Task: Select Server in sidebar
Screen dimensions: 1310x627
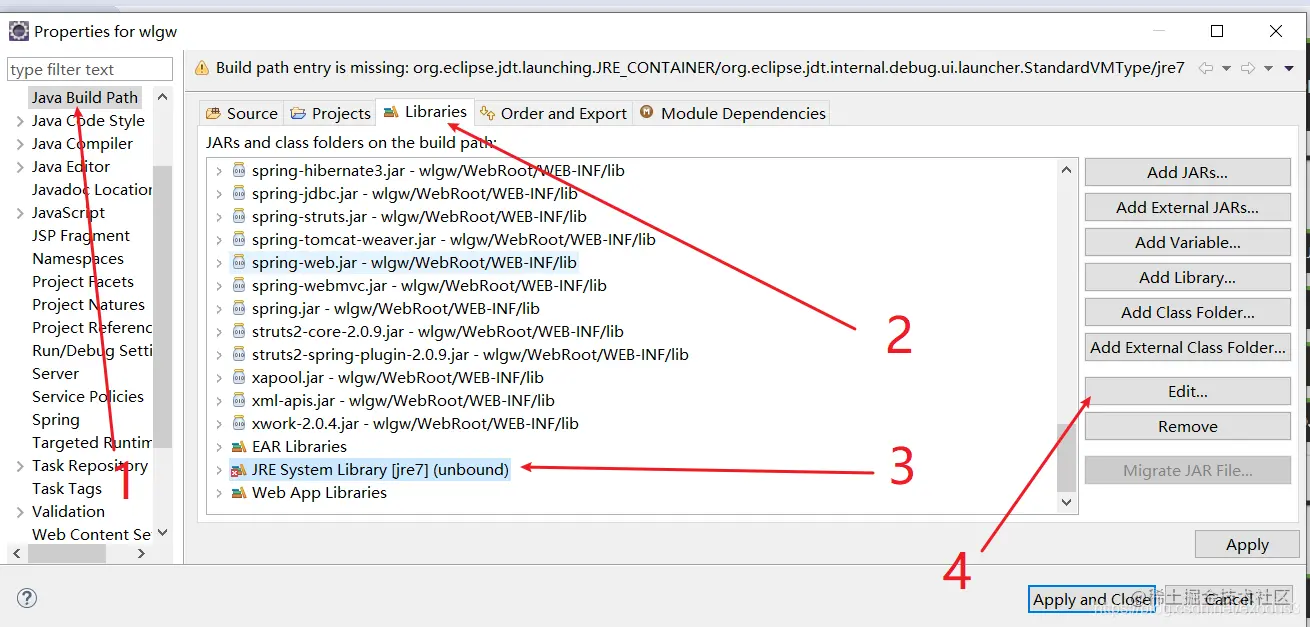Action: pos(55,373)
